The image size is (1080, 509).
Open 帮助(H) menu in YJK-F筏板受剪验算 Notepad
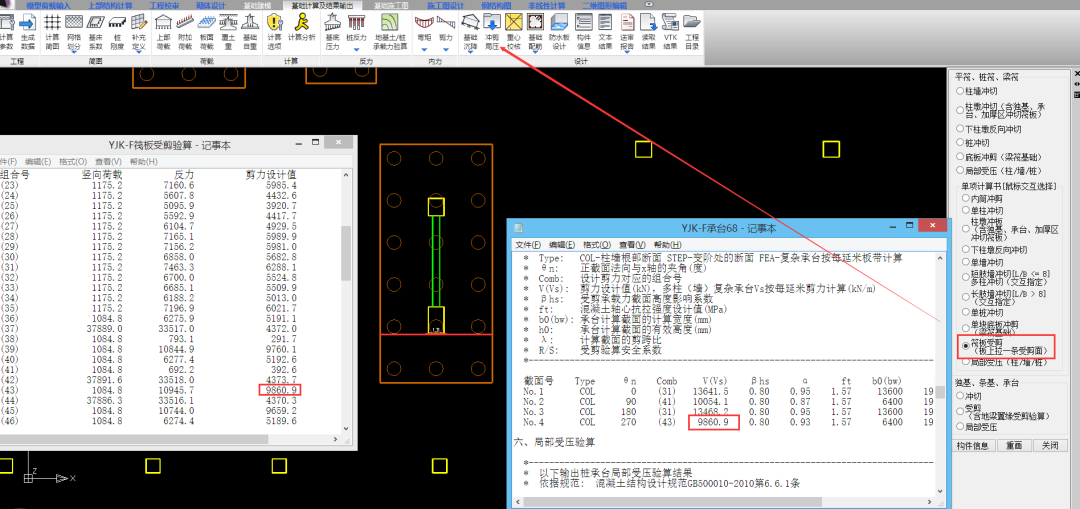(x=143, y=161)
